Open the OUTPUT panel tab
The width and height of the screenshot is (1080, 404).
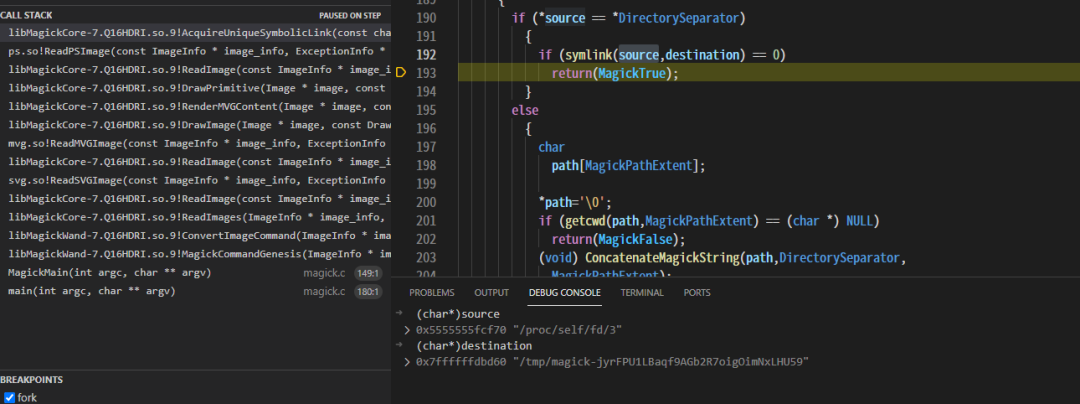coord(491,293)
